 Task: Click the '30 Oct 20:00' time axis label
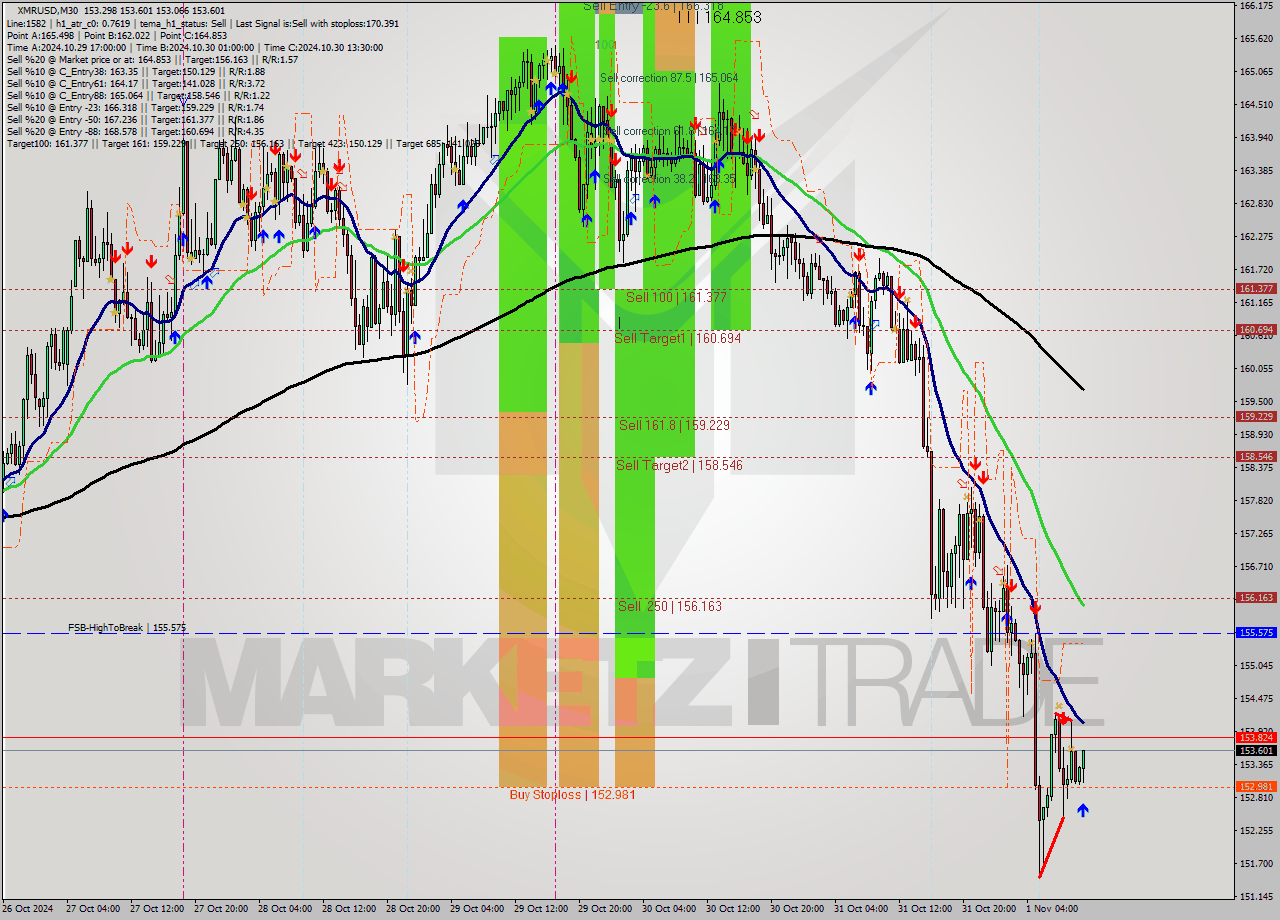pos(797,909)
